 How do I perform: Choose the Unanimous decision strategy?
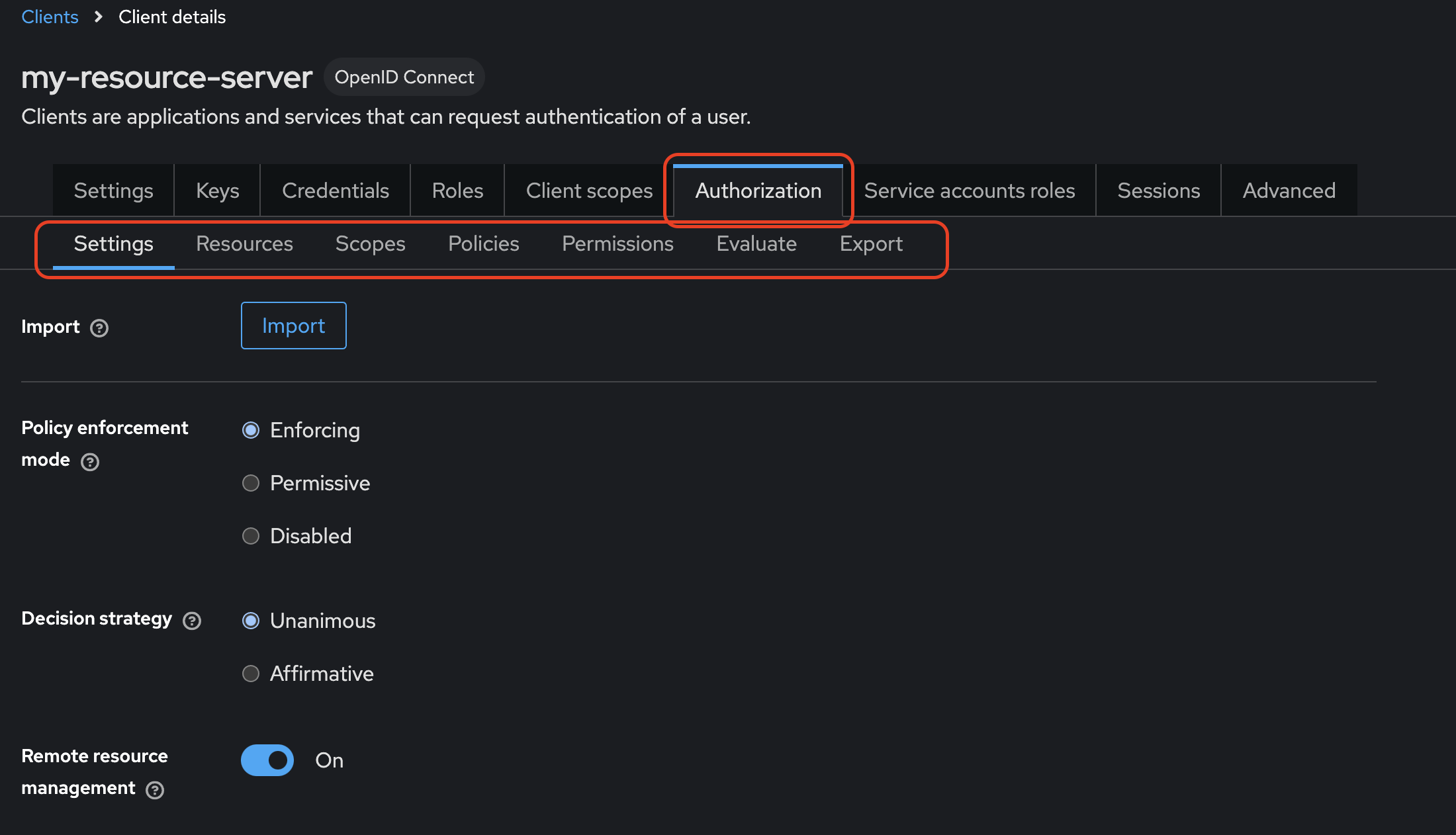click(251, 621)
